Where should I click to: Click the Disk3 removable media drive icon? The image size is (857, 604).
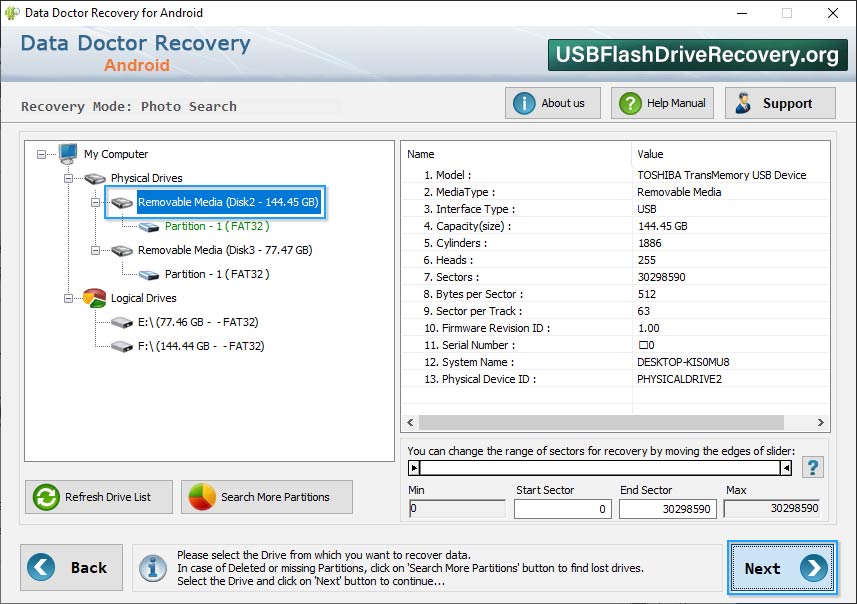122,250
